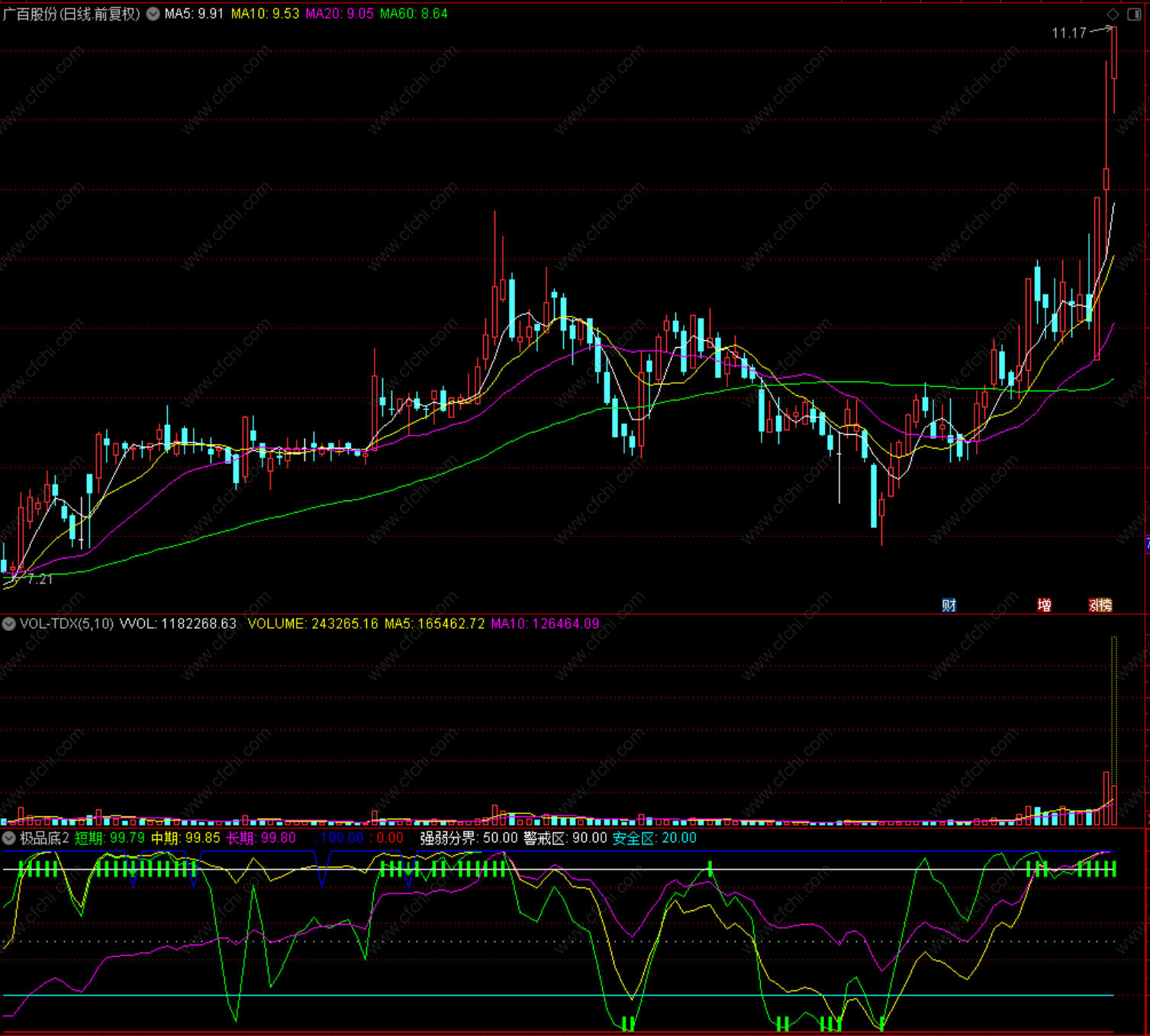Expand the VOL-TDX indicator options arrow

tap(8, 624)
